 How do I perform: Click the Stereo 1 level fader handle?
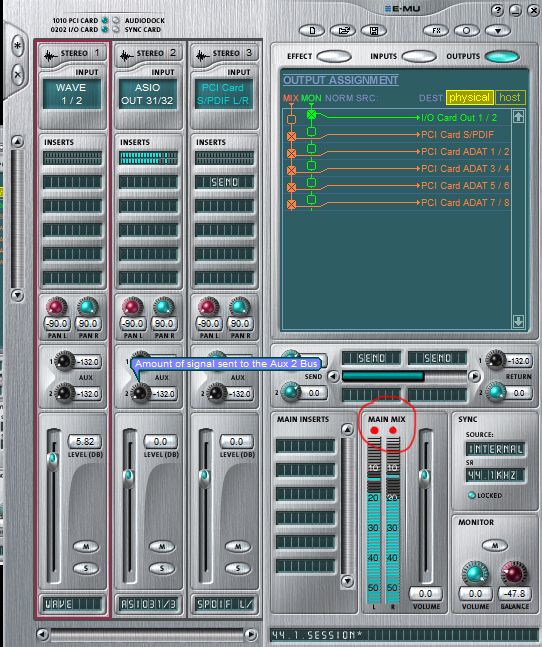[52, 460]
